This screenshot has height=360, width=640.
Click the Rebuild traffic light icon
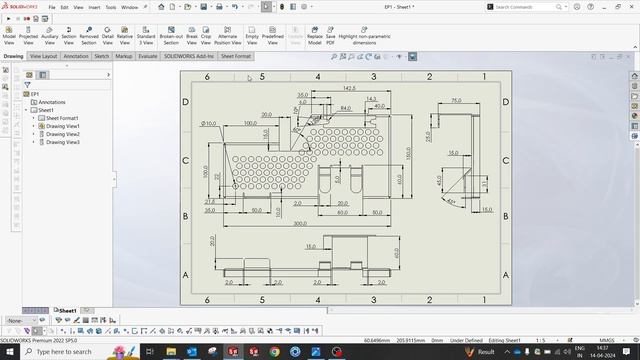point(282,7)
